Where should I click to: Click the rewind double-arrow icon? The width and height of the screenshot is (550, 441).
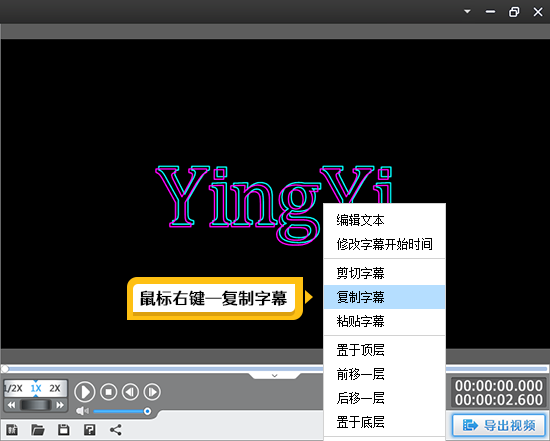(11, 405)
